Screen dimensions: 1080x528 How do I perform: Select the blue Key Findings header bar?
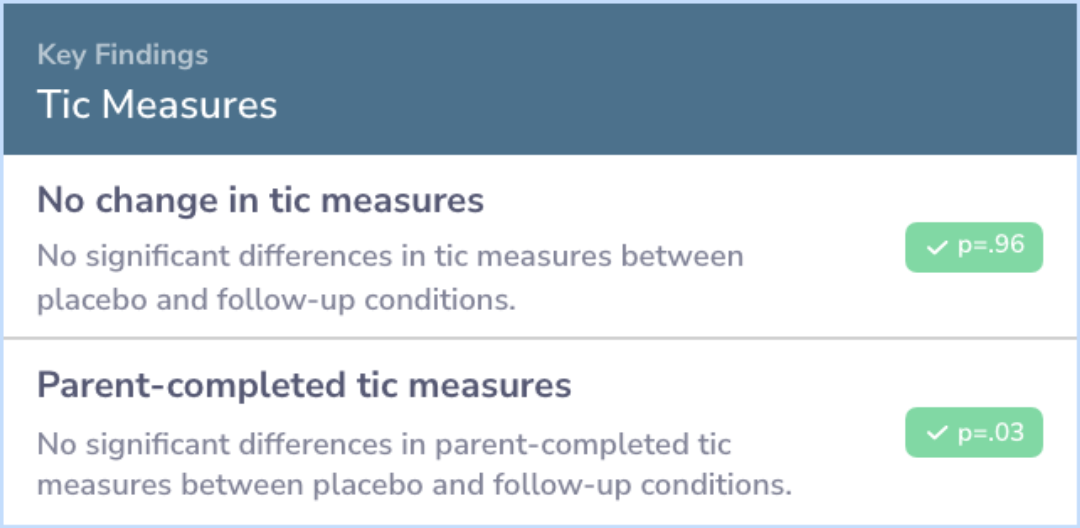click(540, 79)
